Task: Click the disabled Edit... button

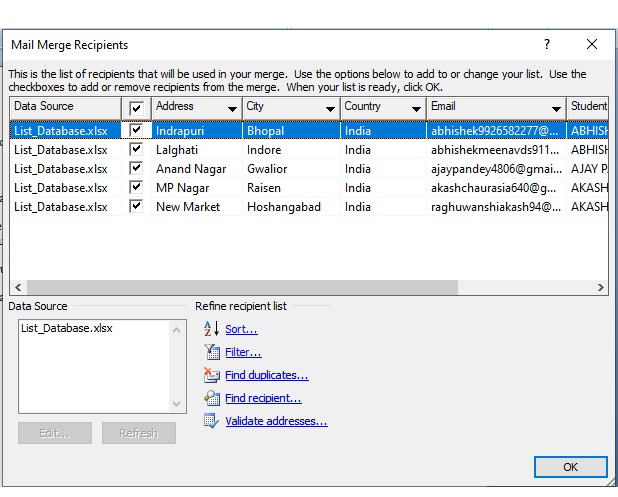Action: pyautogui.click(x=55, y=433)
